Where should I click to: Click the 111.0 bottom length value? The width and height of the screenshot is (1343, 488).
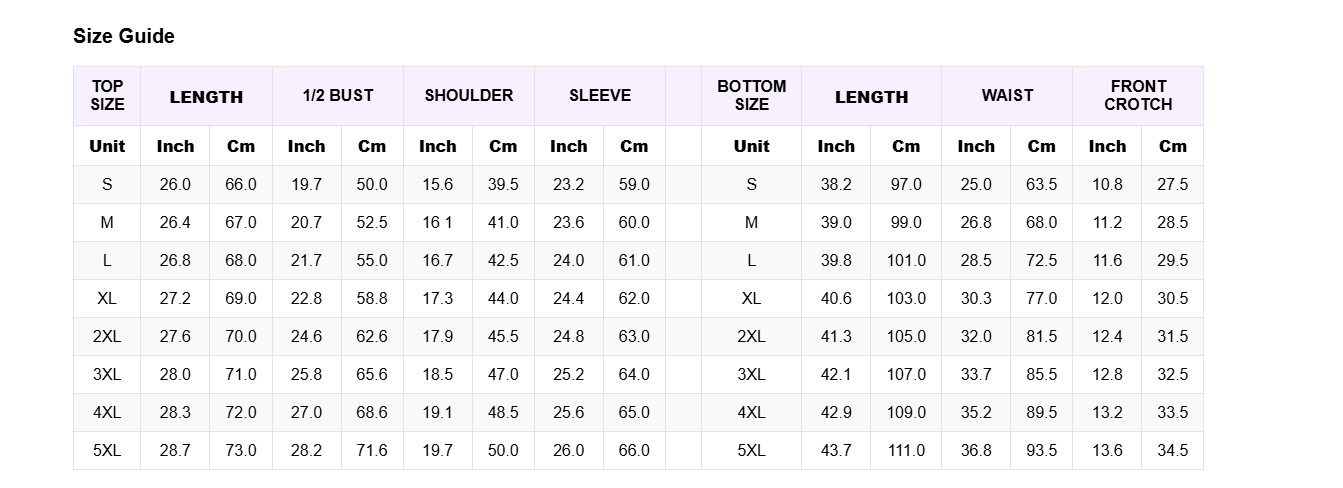pyautogui.click(x=906, y=450)
